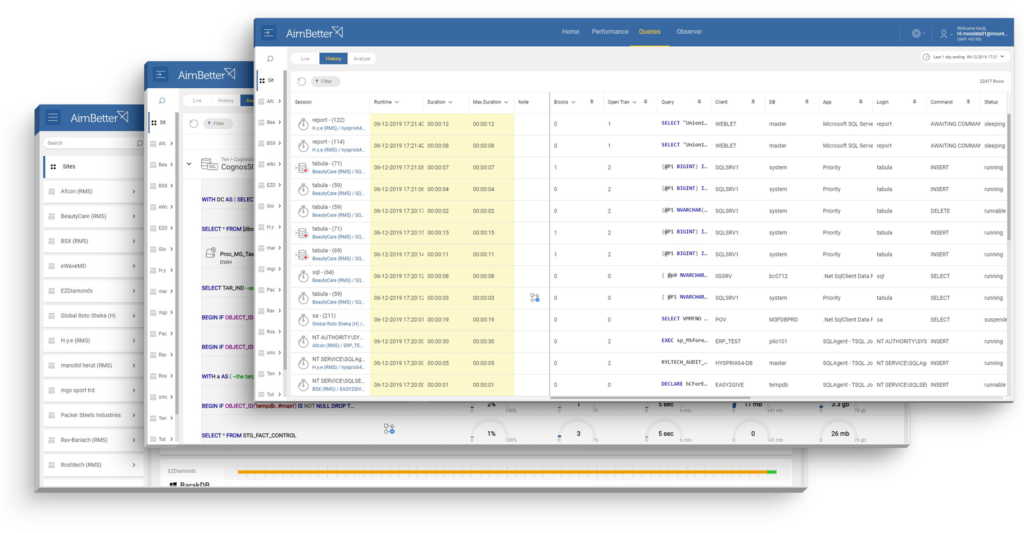Sort by the Duration column dropdown

pos(450,103)
